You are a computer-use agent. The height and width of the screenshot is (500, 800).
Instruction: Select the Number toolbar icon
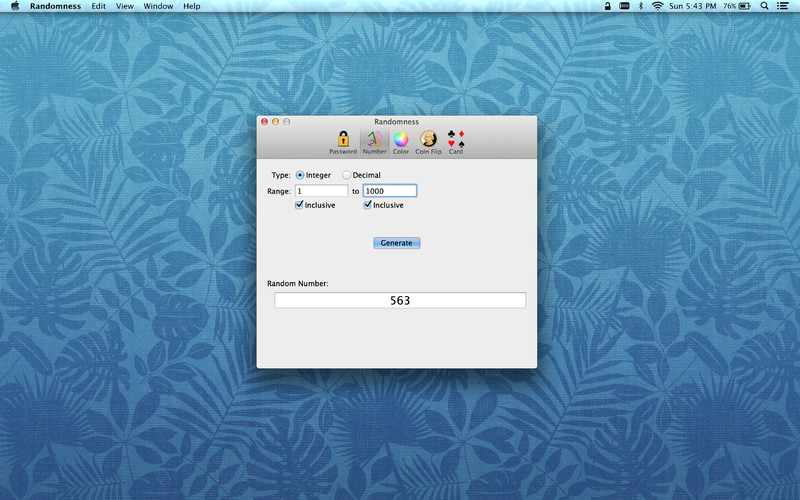[374, 142]
